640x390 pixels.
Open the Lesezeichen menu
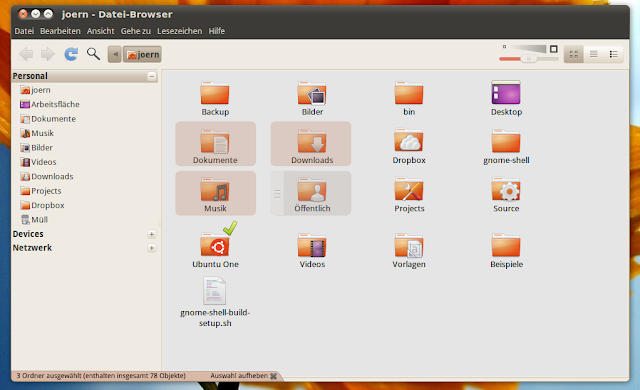180,31
